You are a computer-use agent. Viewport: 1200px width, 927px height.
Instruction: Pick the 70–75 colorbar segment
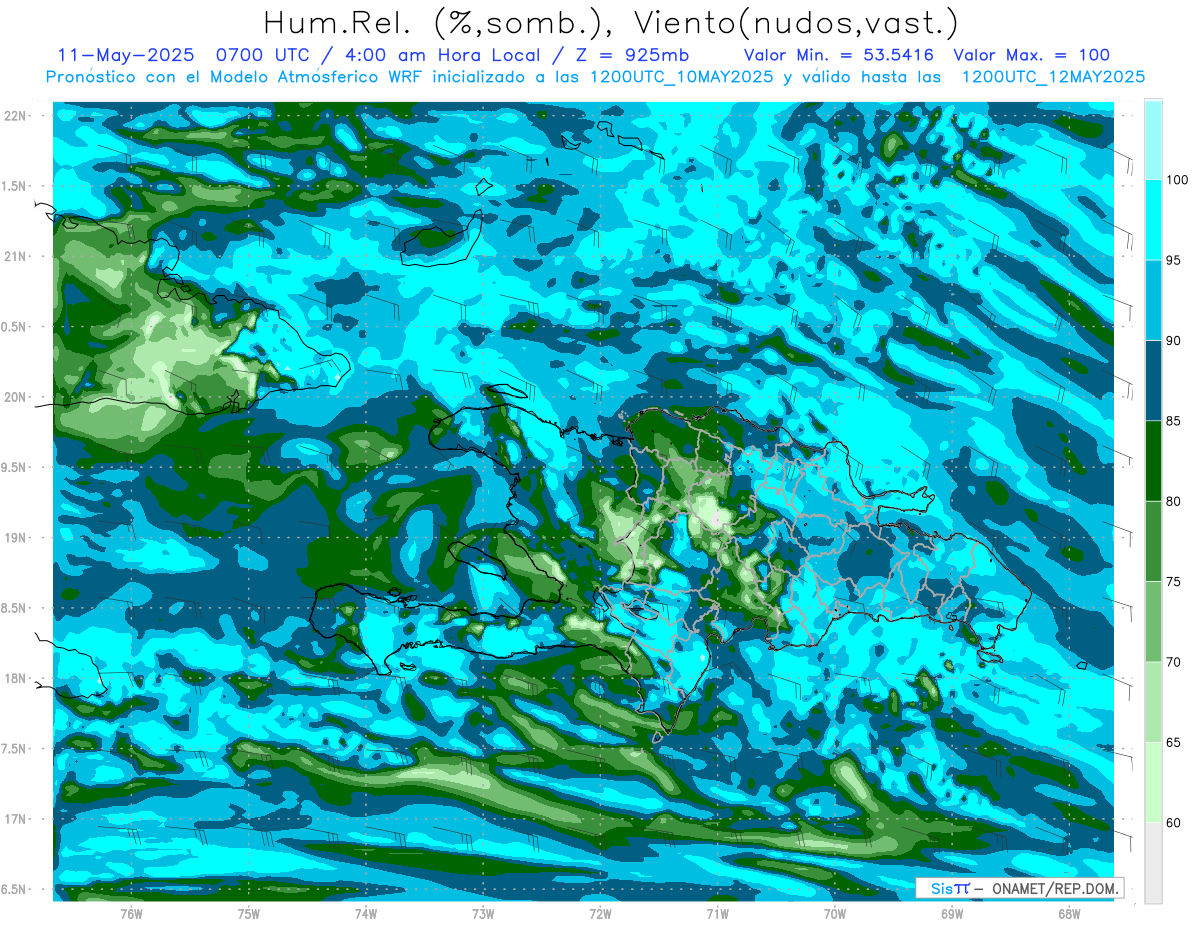pos(1153,622)
